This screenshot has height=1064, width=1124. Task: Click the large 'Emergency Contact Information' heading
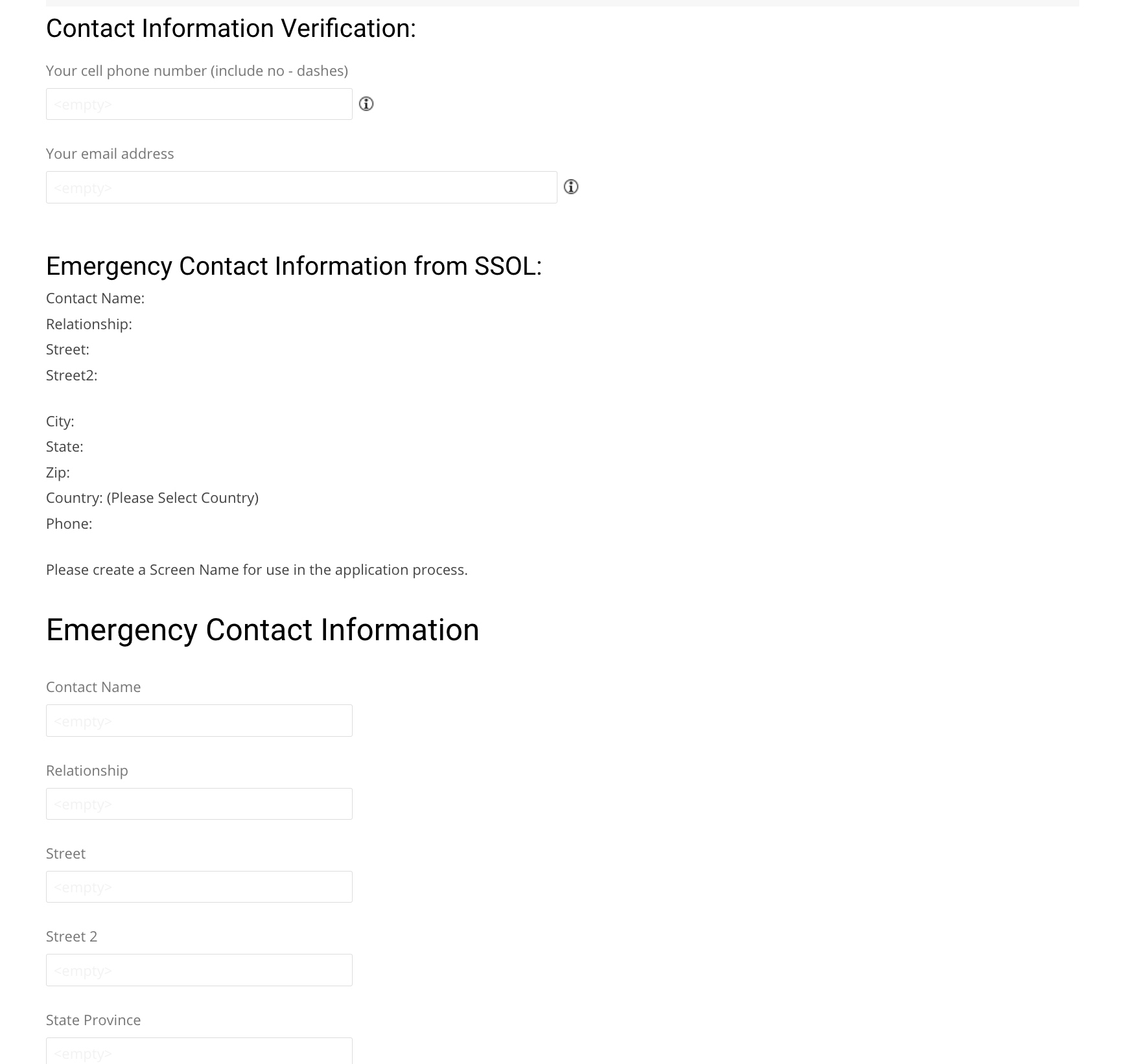(x=263, y=630)
